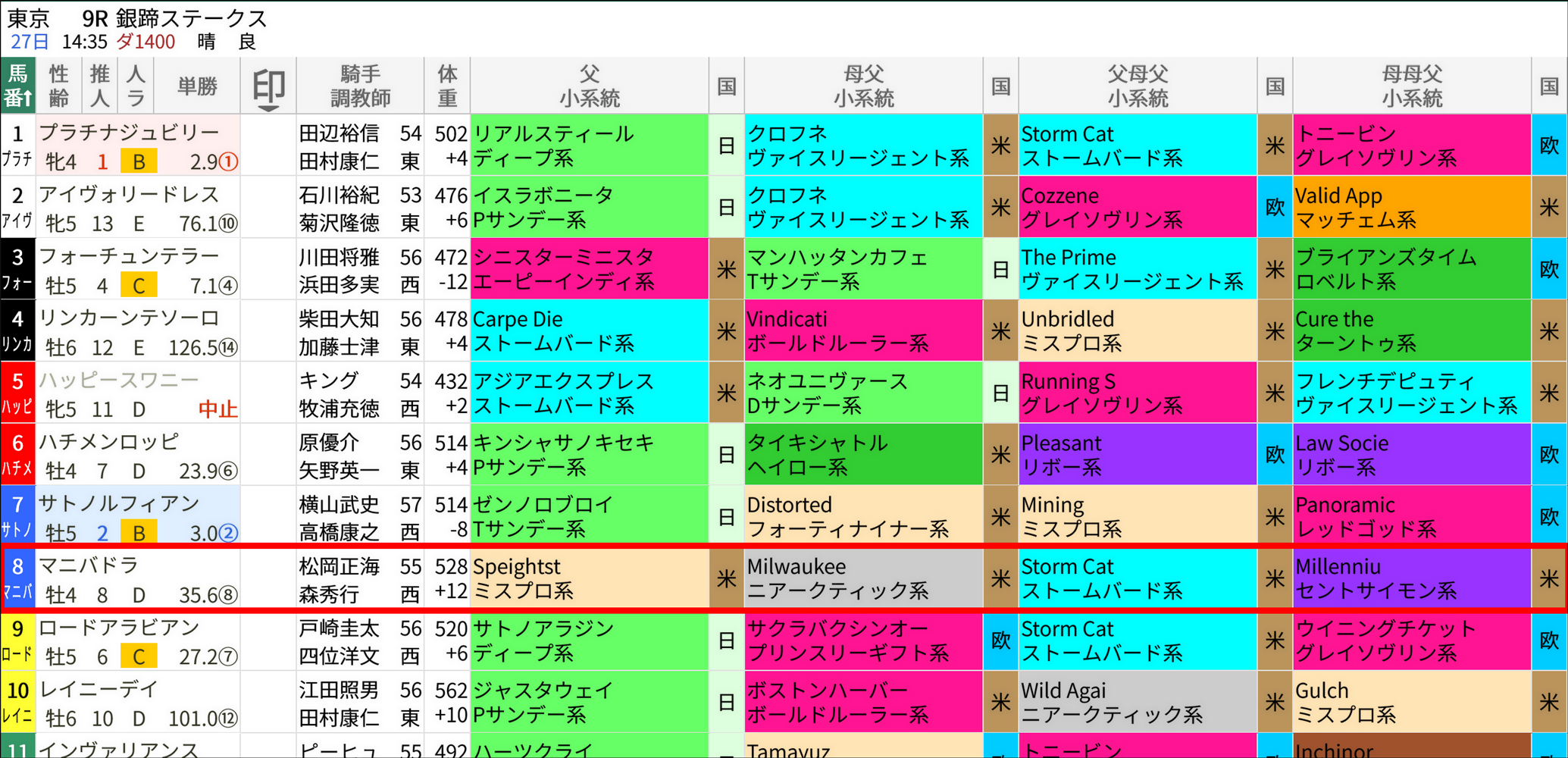Click cell Millenniu セントサイモン系
Viewport: 1568px width, 758px height.
[x=1412, y=578]
